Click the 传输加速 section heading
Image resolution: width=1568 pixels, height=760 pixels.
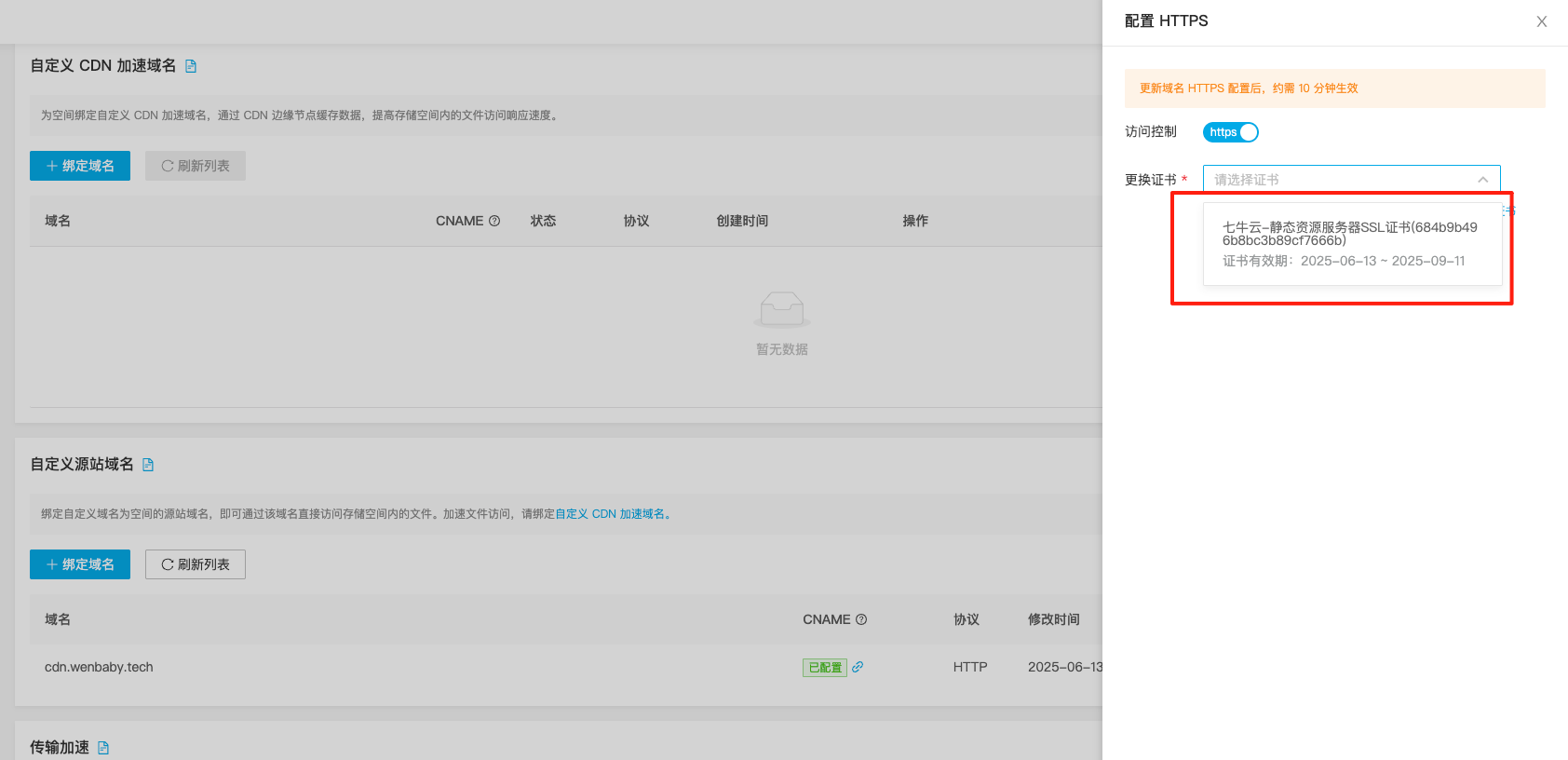[60, 747]
